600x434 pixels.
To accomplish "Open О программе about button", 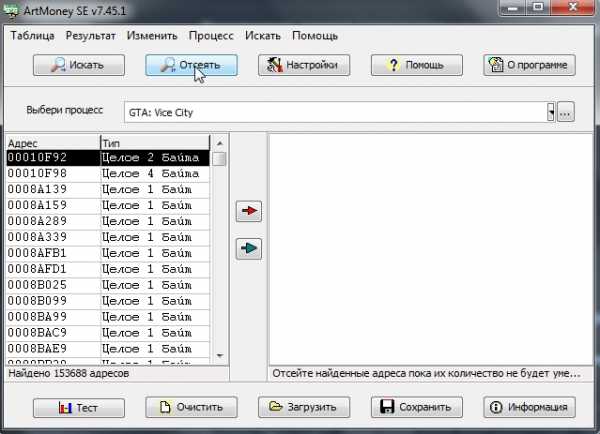I will [x=529, y=65].
